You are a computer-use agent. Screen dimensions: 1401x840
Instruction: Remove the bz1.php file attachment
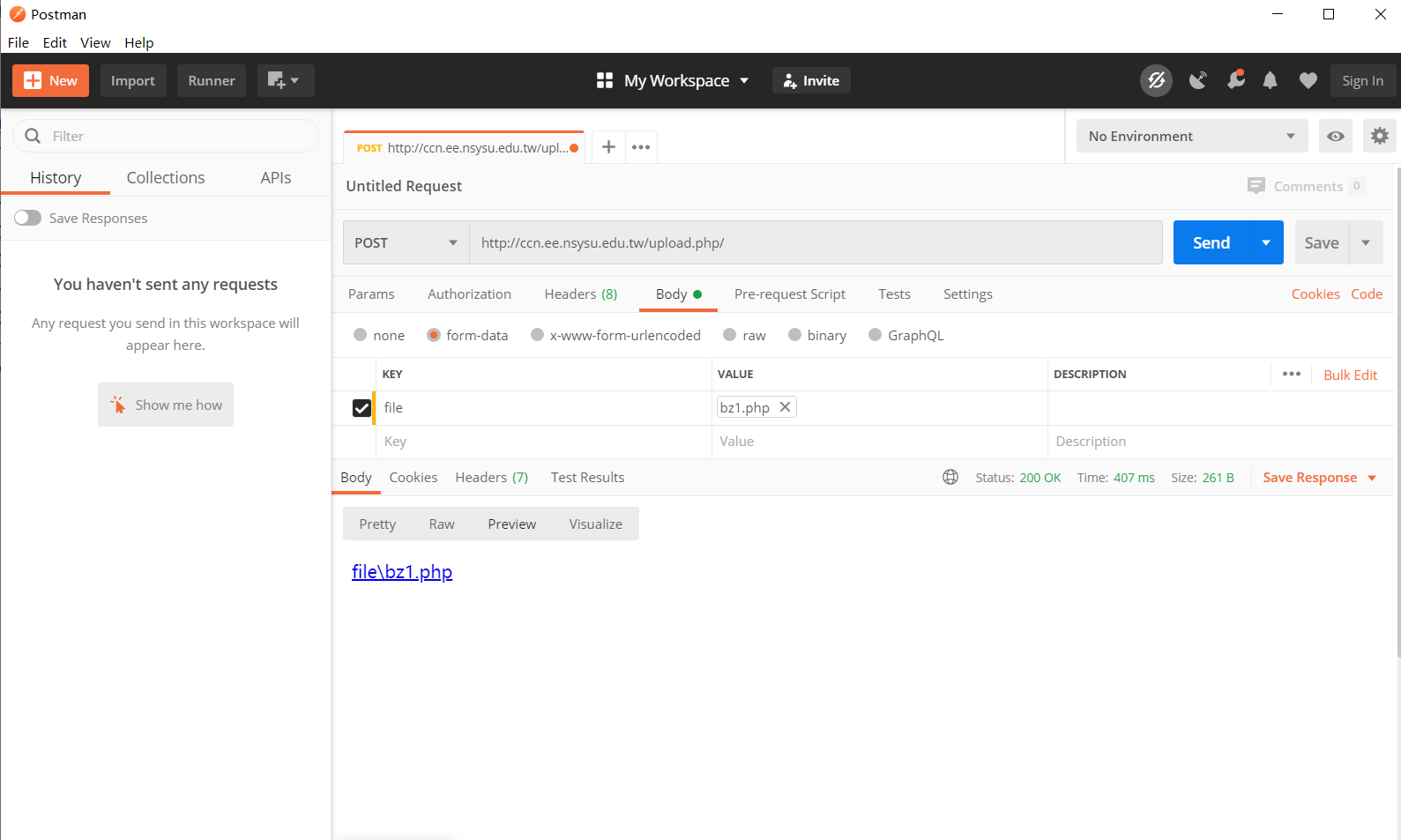(785, 407)
